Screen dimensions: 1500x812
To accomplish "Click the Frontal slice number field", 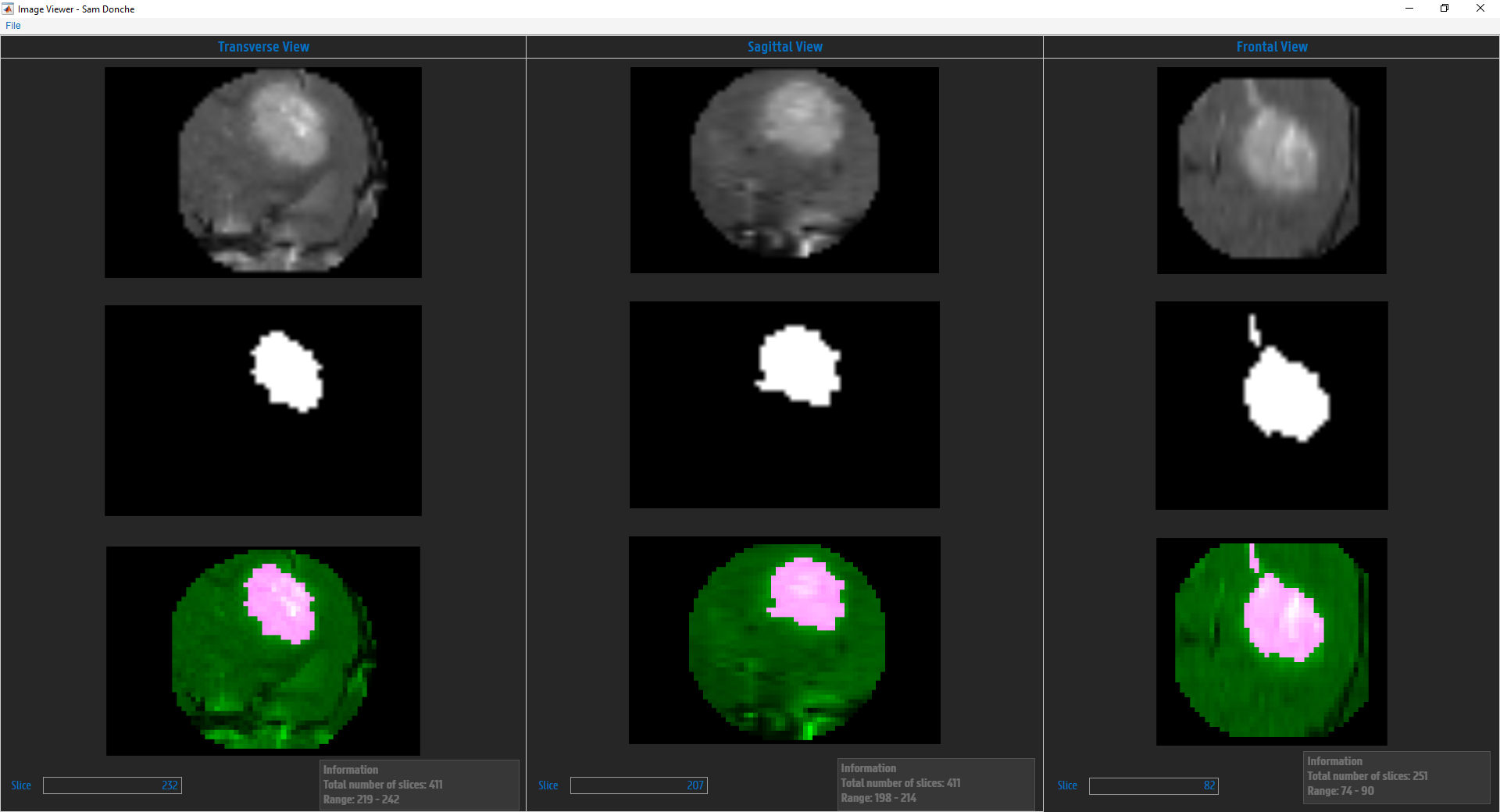I will [1154, 785].
